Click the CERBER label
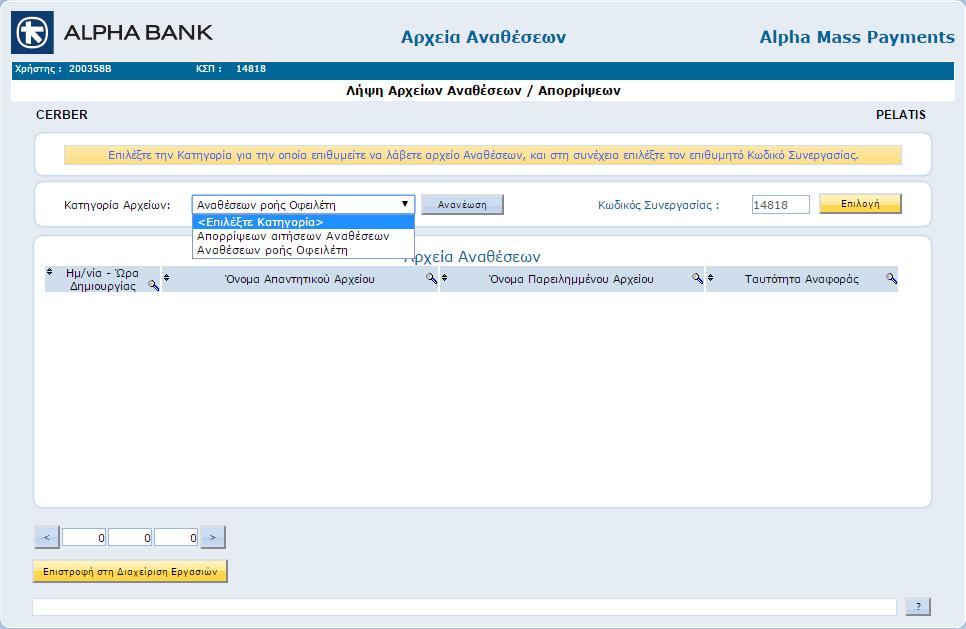This screenshot has width=966, height=629. point(62,115)
